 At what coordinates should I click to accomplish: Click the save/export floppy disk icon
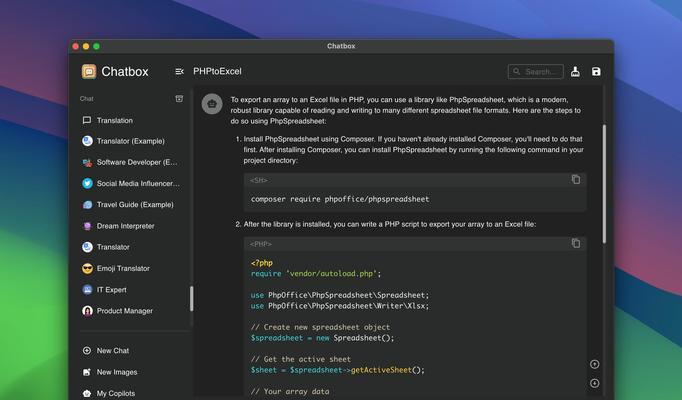[x=596, y=72]
